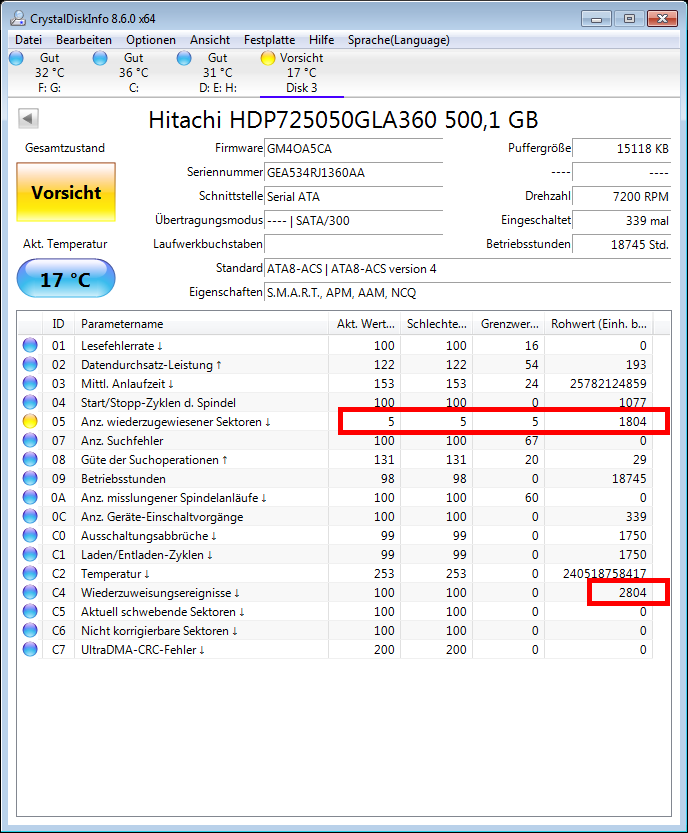Click status icon for Geräte-Einschaltvorgänge
The height and width of the screenshot is (833, 688).
[30, 516]
